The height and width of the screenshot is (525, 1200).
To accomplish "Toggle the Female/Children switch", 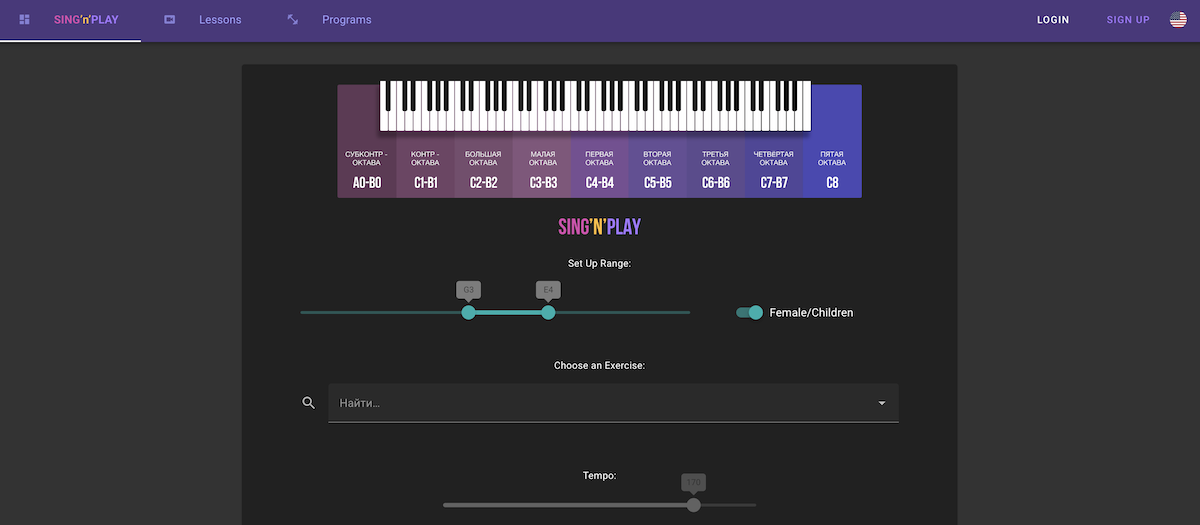I will point(749,313).
